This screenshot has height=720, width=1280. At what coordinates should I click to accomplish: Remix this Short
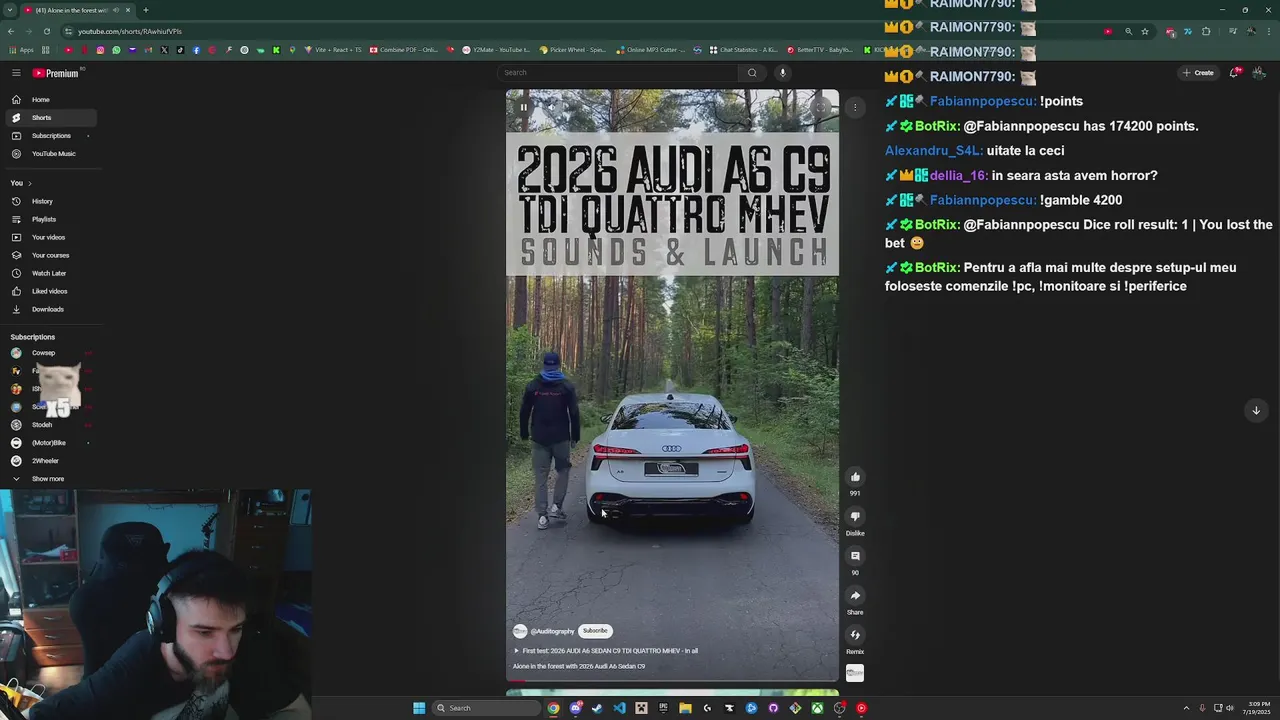pos(855,635)
